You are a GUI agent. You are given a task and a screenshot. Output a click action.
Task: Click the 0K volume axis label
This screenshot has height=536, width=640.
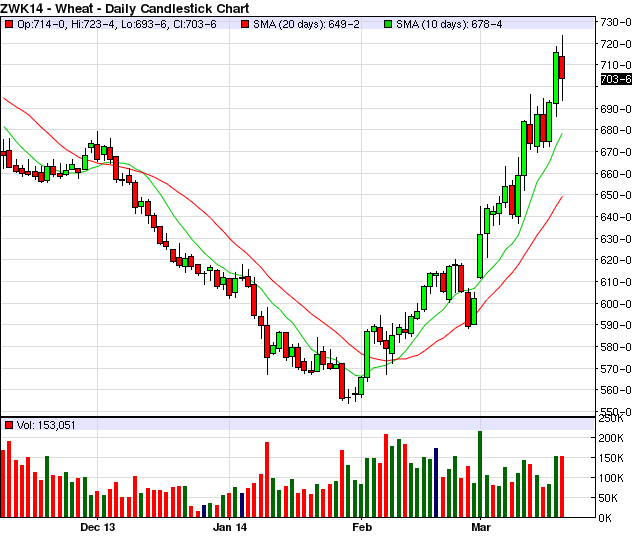pos(605,518)
